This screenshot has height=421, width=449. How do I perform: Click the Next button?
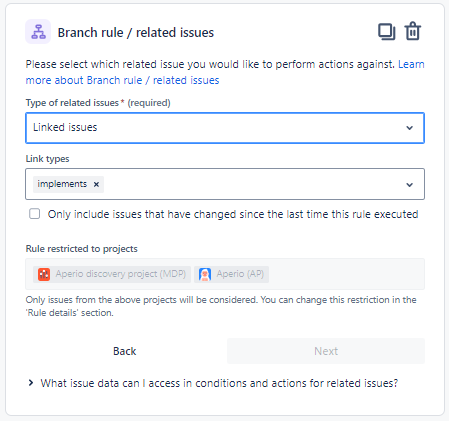326,351
